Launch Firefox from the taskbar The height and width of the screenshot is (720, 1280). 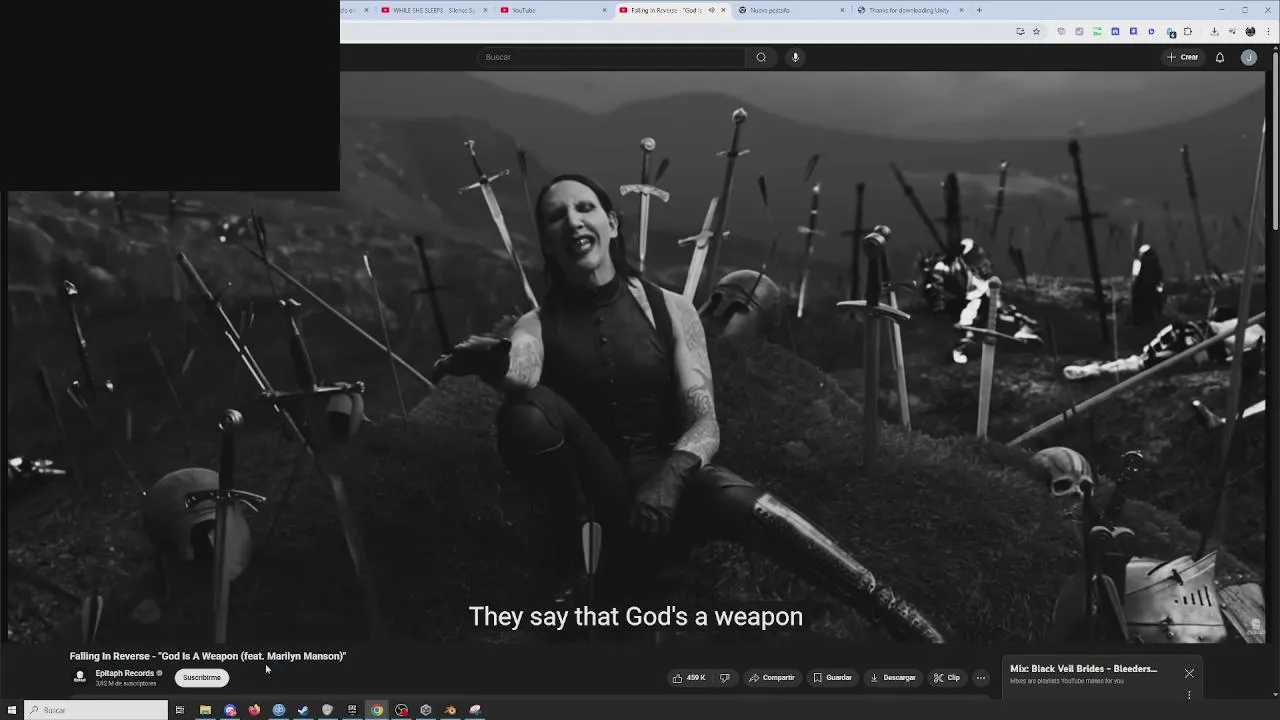tap(254, 710)
